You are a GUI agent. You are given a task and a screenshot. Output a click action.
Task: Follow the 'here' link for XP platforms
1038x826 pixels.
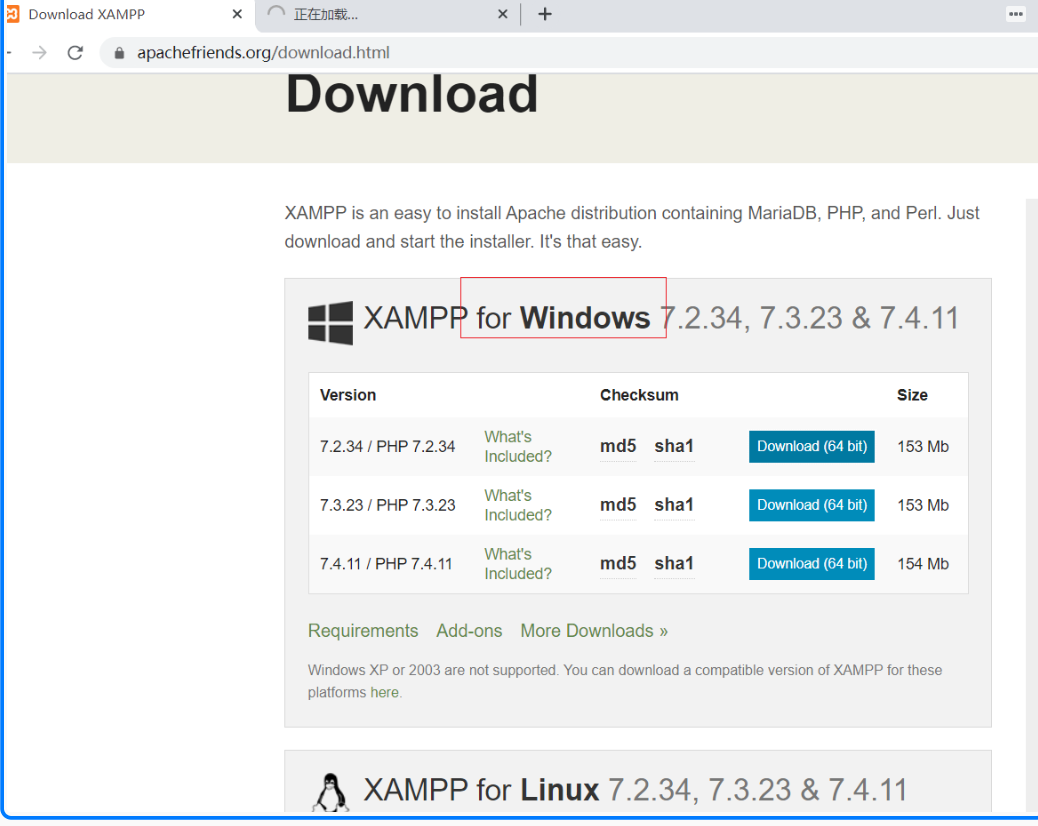coord(384,692)
